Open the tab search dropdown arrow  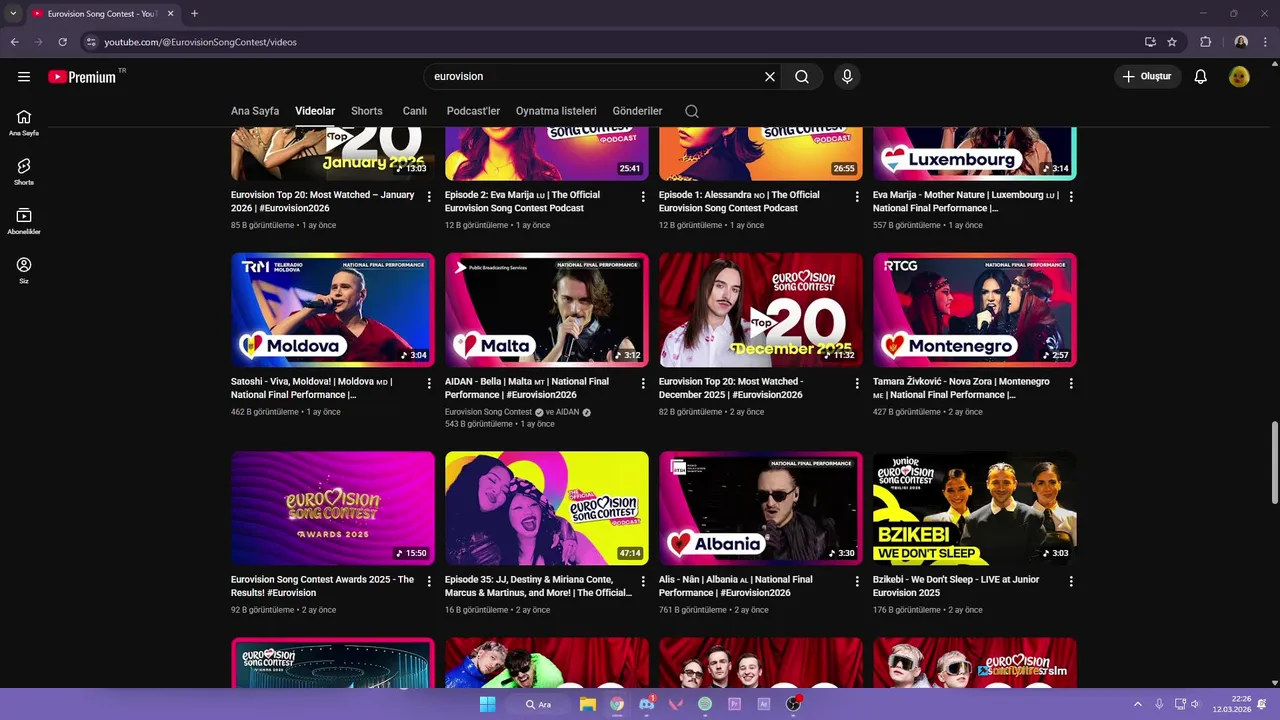tap(13, 14)
